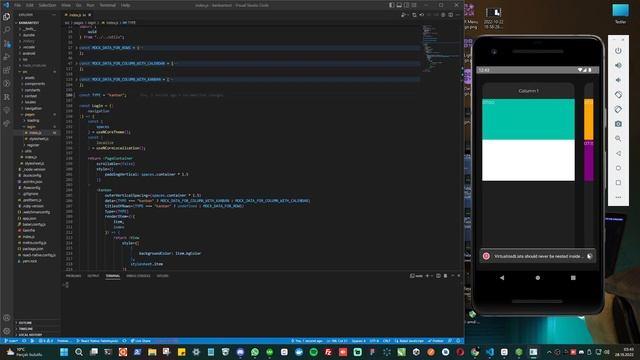Toggle the secondary sidebar layout icon
The width and height of the screenshot is (640, 360).
[407, 5]
